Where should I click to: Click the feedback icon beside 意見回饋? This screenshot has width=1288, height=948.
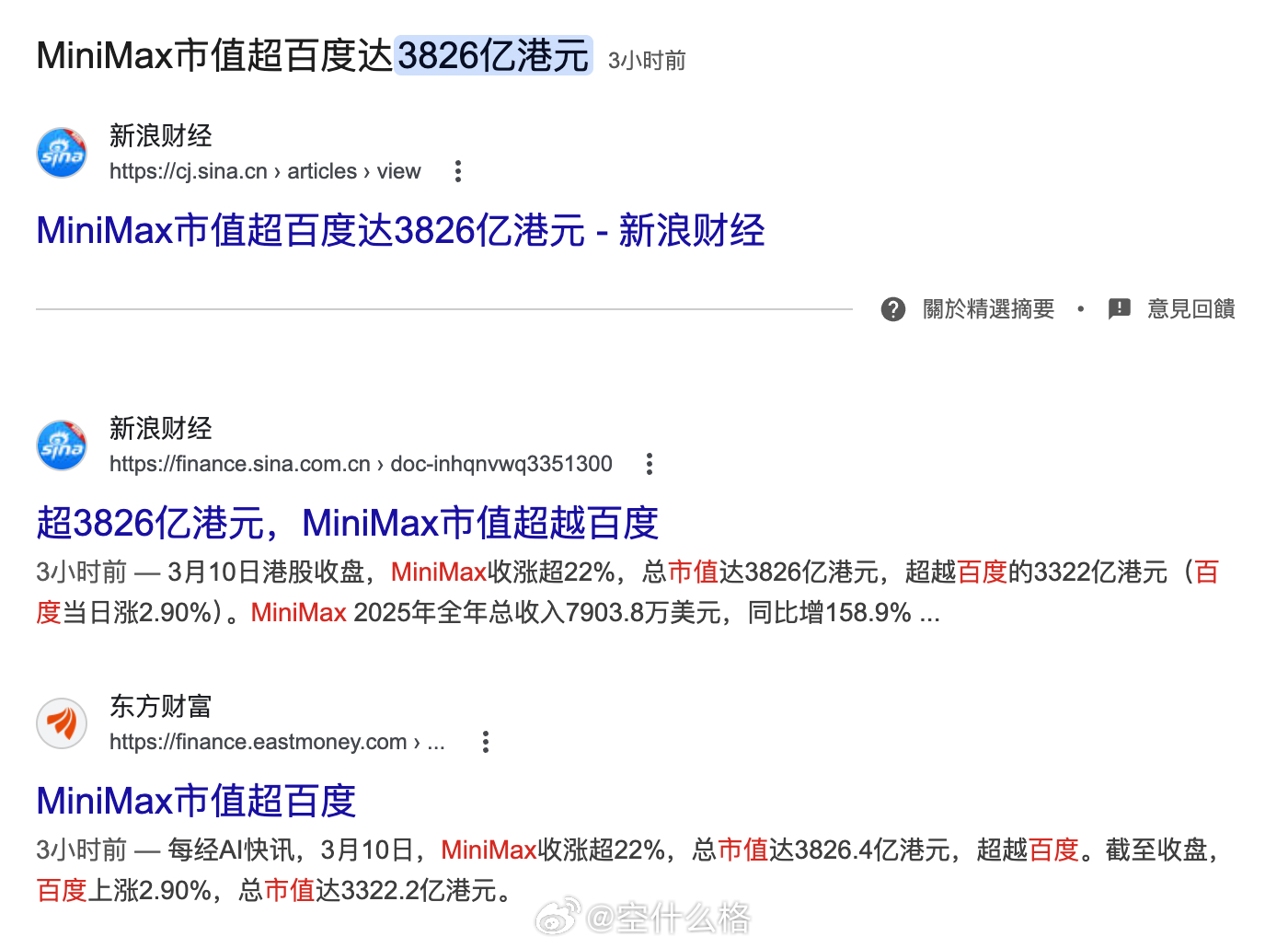[x=1120, y=309]
